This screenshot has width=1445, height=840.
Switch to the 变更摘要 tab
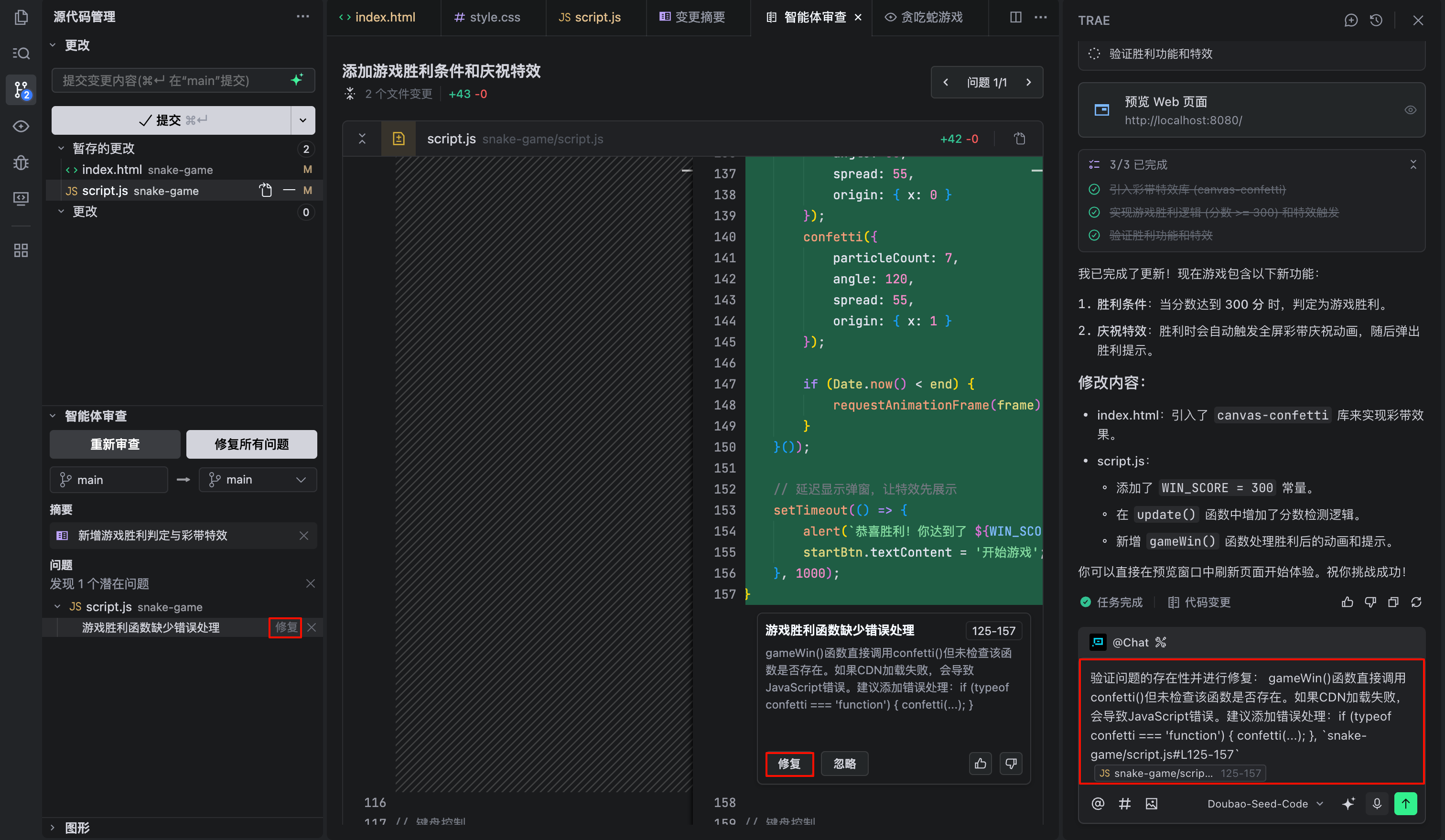coord(692,17)
